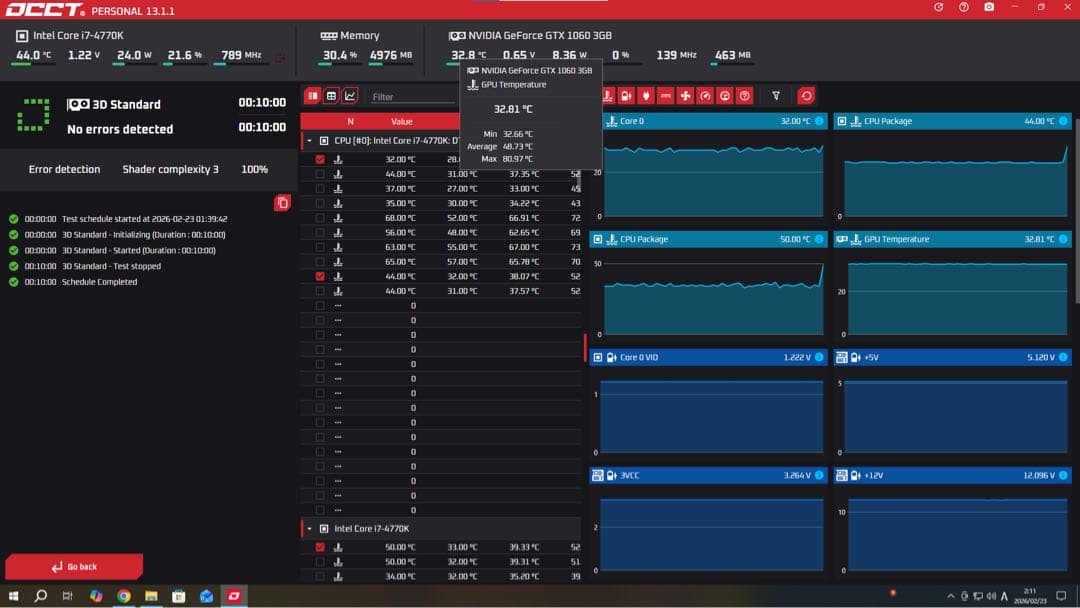Sort the table by the Value column
Image resolution: width=1080 pixels, height=608 pixels.
coord(402,121)
